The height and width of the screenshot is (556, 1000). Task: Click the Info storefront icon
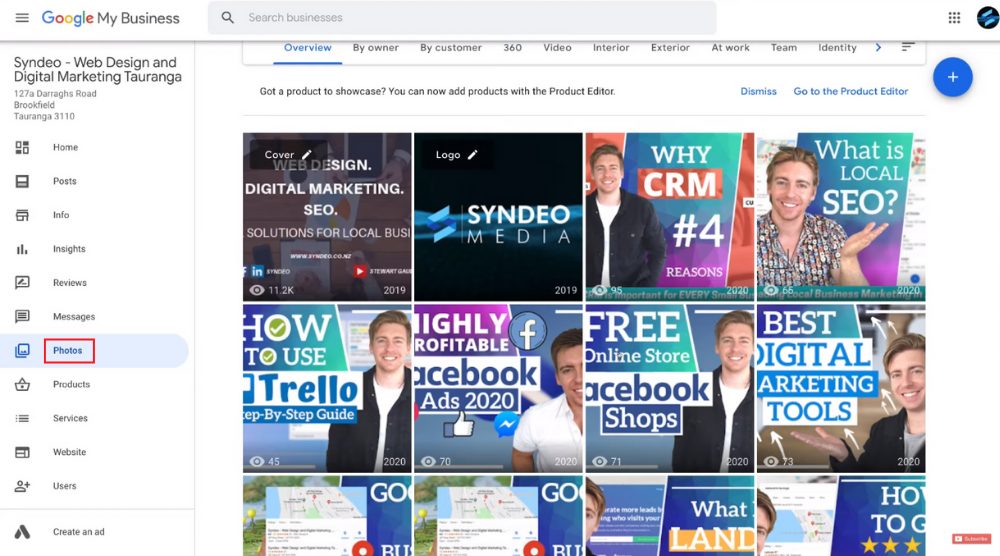[22, 215]
